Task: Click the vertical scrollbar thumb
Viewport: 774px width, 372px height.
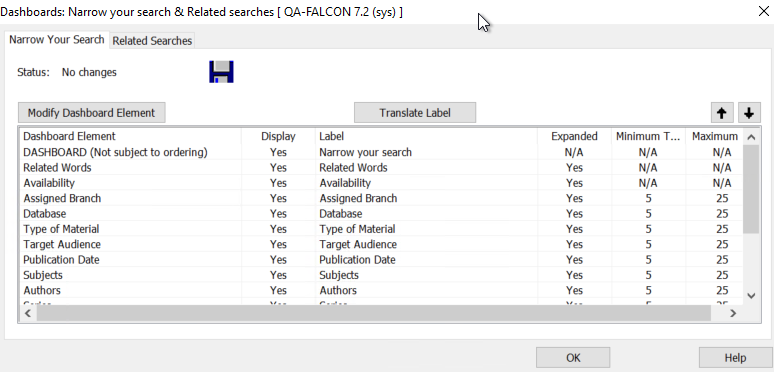Action: (751, 189)
